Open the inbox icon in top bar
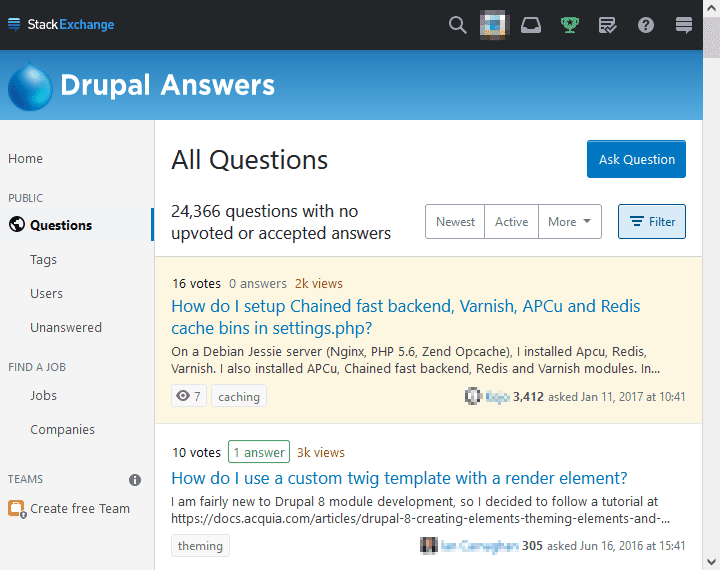This screenshot has height=570, width=720. 531,25
